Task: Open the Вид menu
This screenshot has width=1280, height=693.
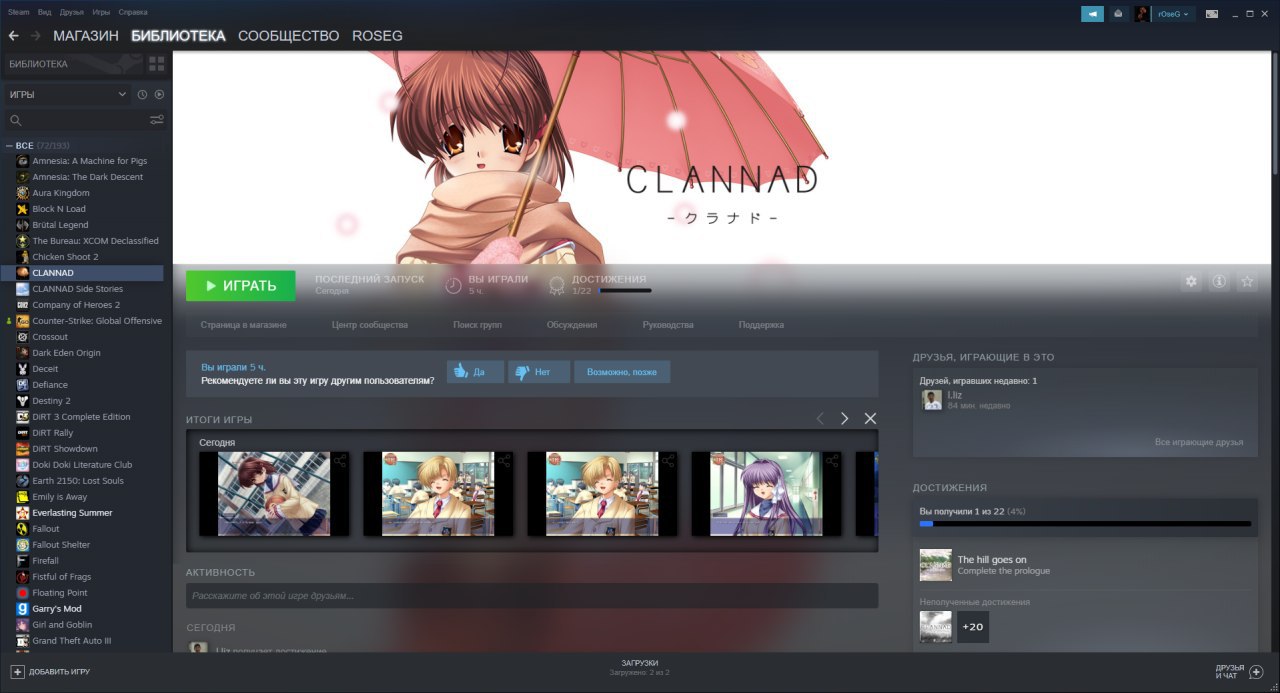Action: pyautogui.click(x=44, y=12)
